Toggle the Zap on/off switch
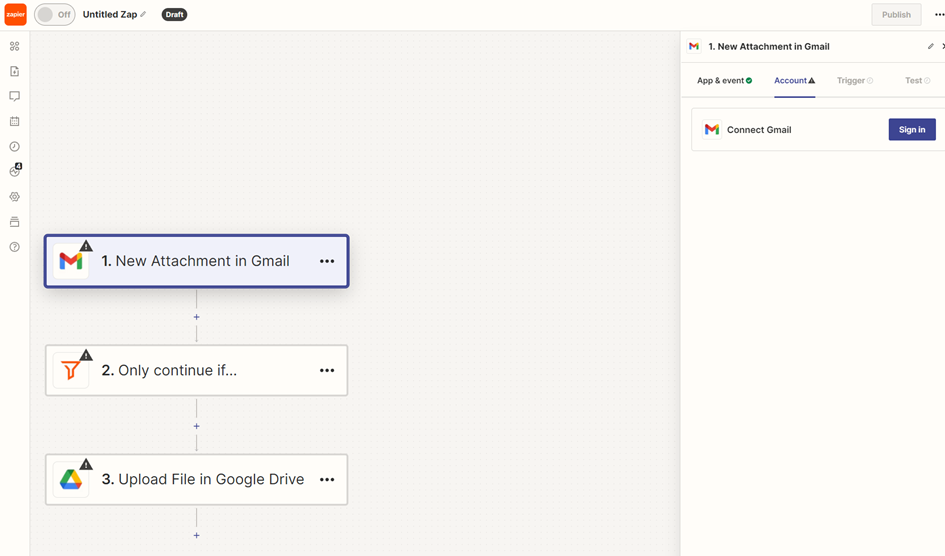 54,14
